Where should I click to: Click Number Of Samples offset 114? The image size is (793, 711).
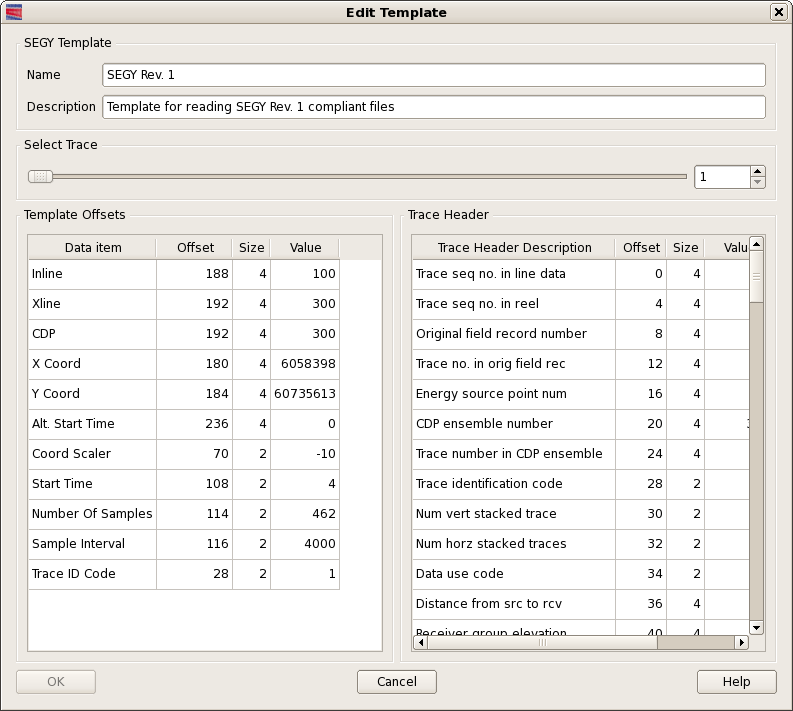point(195,514)
